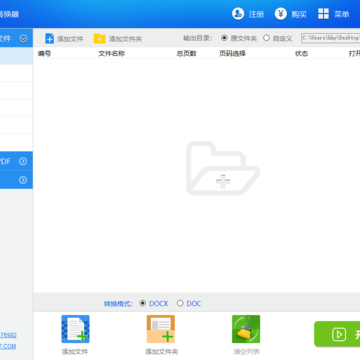Click the 状态 column header
Viewport: 360px width, 360px height.
pos(301,53)
